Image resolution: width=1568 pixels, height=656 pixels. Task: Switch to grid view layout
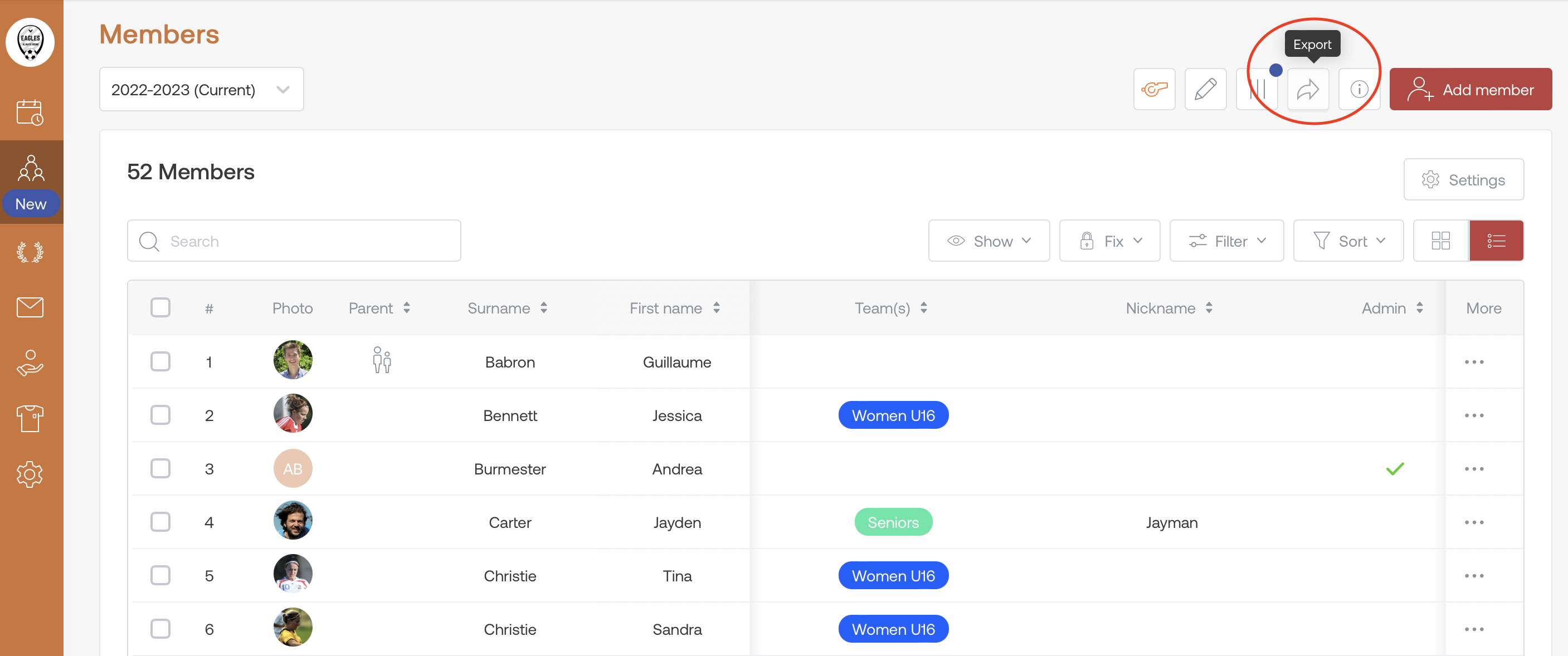pos(1440,241)
